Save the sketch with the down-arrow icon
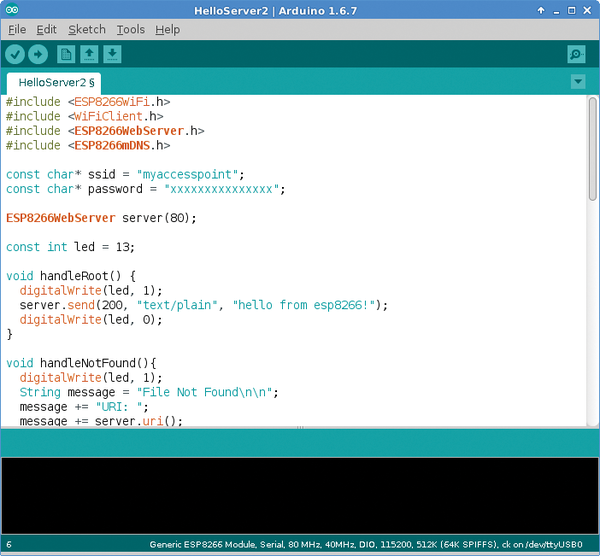Viewport: 600px width, 556px height. coord(112,54)
